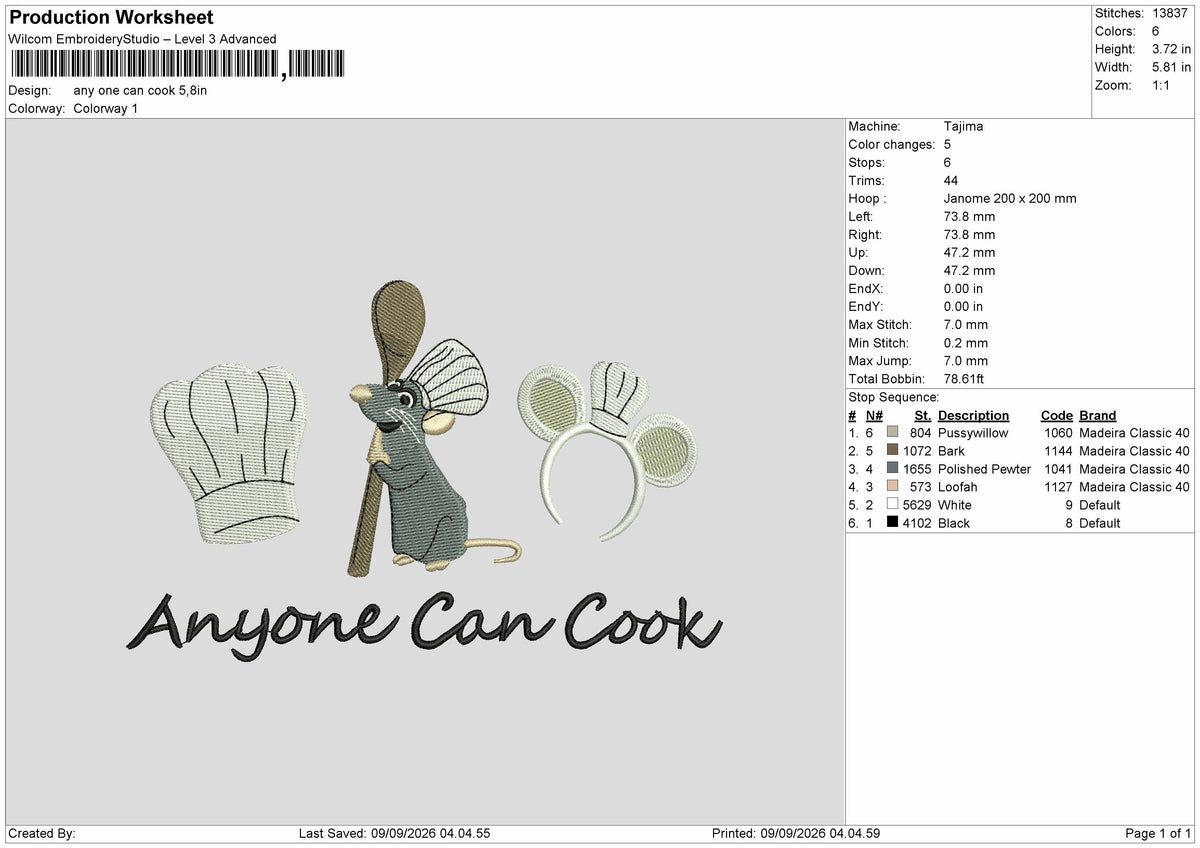Click the 'Stop Sequence:' heading
Image resolution: width=1200 pixels, height=848 pixels.
pyautogui.click(x=893, y=397)
